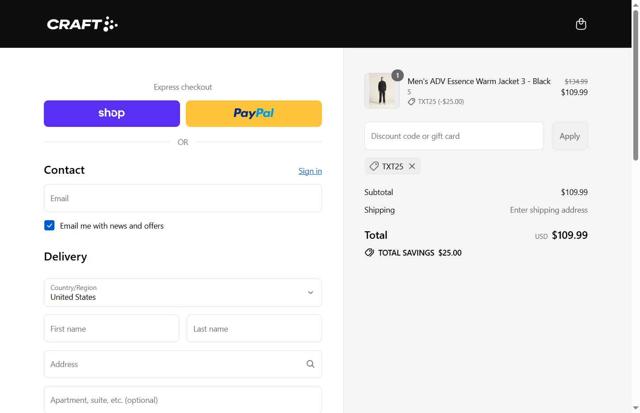Click the Express checkout label
The height and width of the screenshot is (413, 640).
click(x=183, y=87)
